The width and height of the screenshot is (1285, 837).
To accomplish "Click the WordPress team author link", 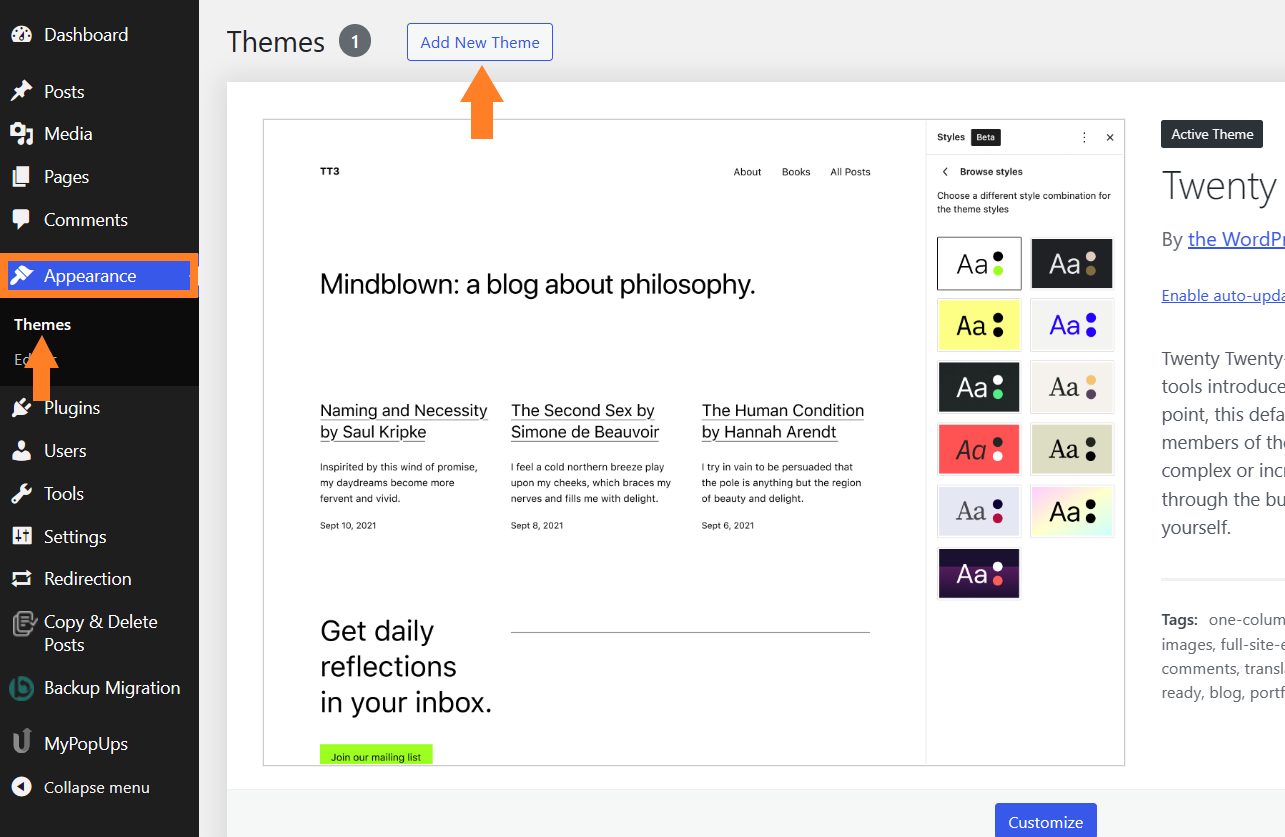I will coord(1236,239).
